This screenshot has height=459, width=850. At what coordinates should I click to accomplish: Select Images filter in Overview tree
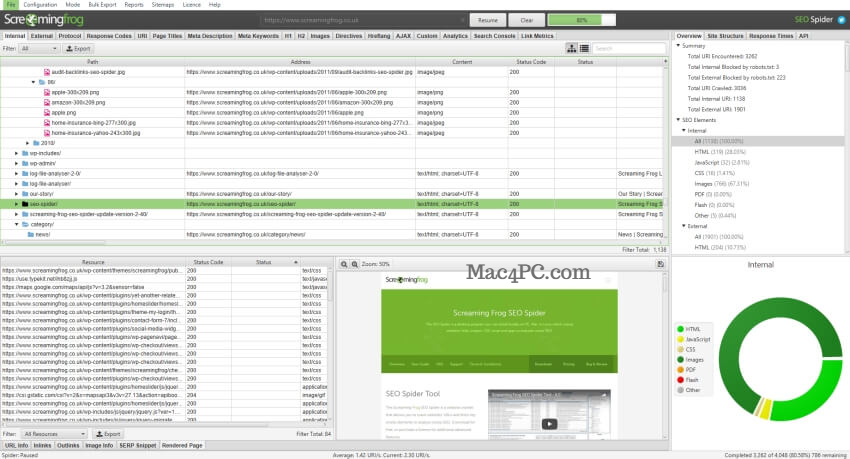click(x=722, y=184)
